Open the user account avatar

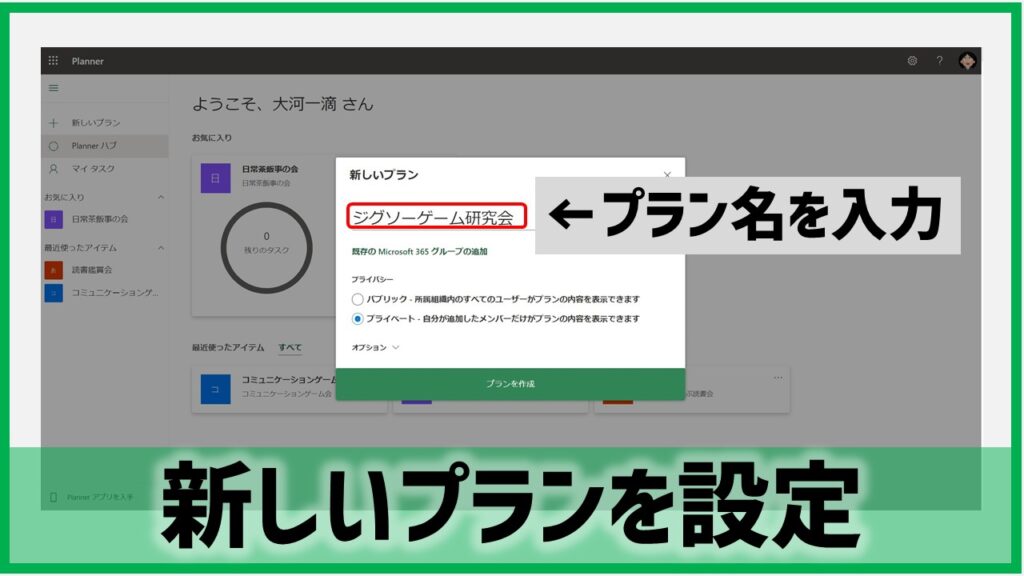(x=967, y=61)
